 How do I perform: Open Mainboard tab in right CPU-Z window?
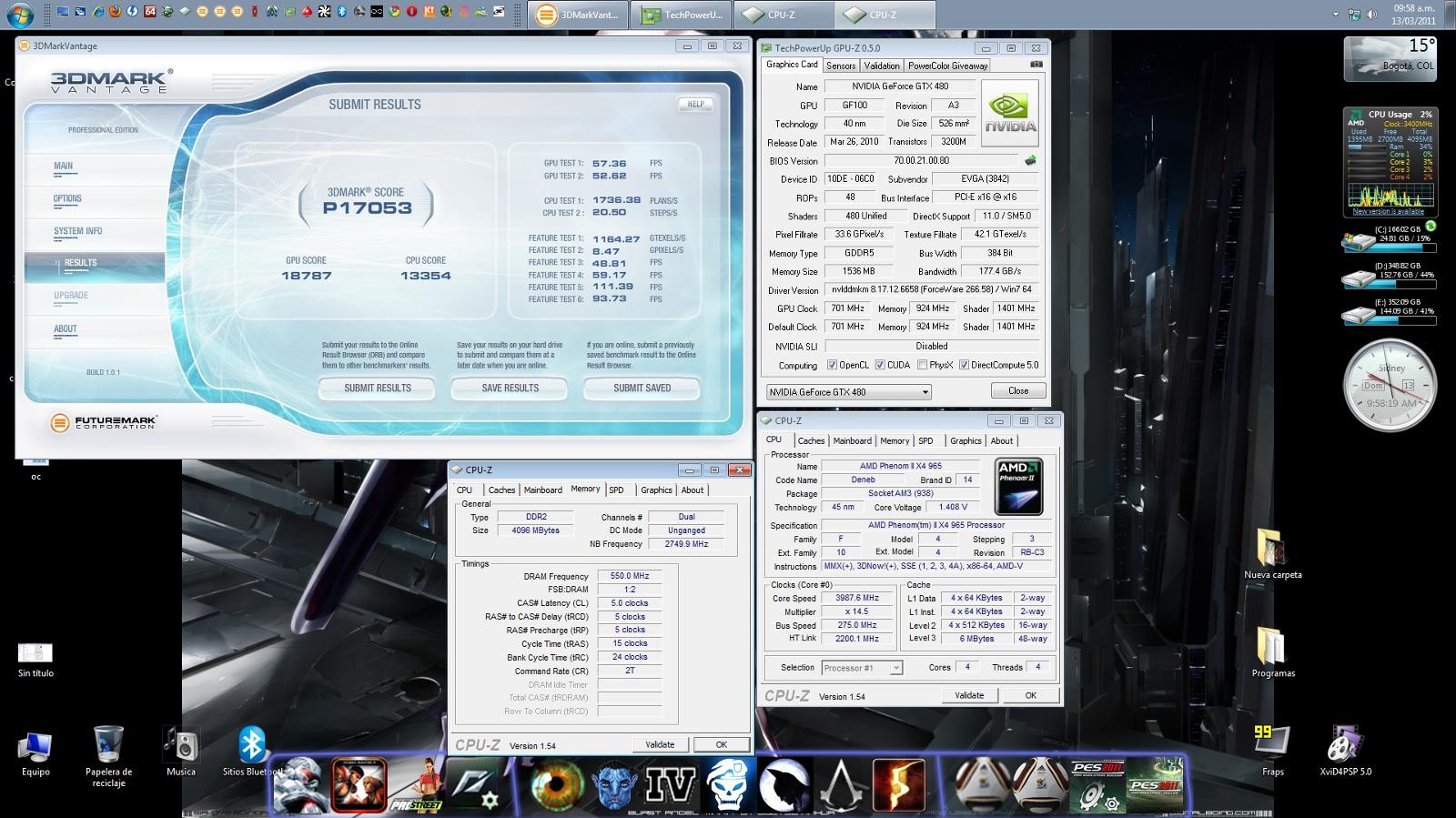click(853, 440)
